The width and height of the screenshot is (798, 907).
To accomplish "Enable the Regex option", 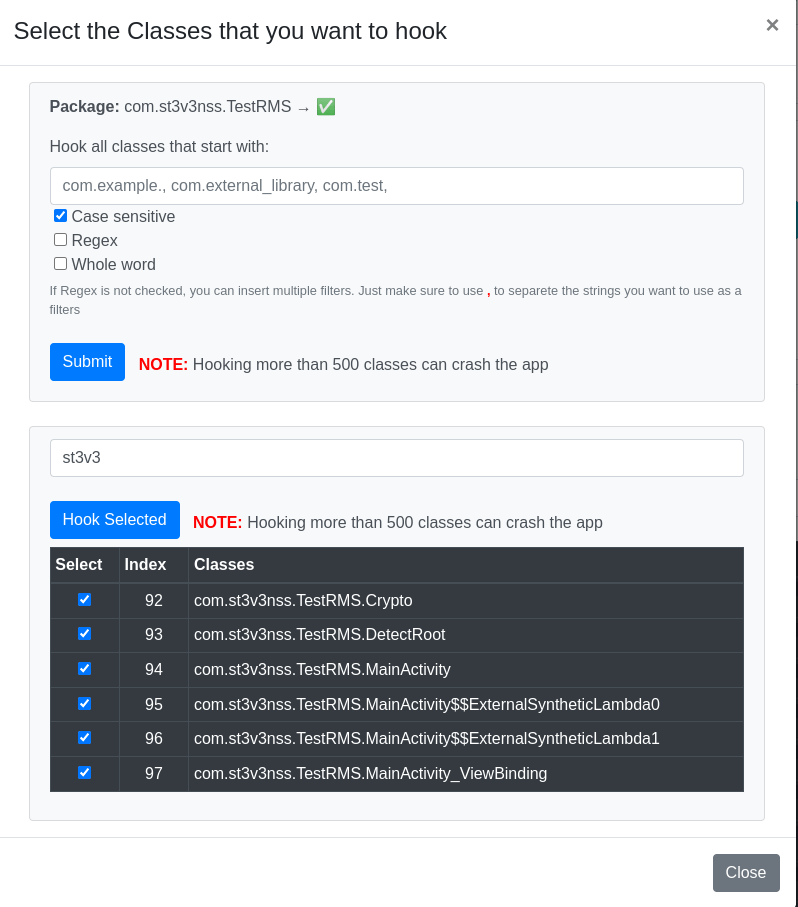I will 61,240.
